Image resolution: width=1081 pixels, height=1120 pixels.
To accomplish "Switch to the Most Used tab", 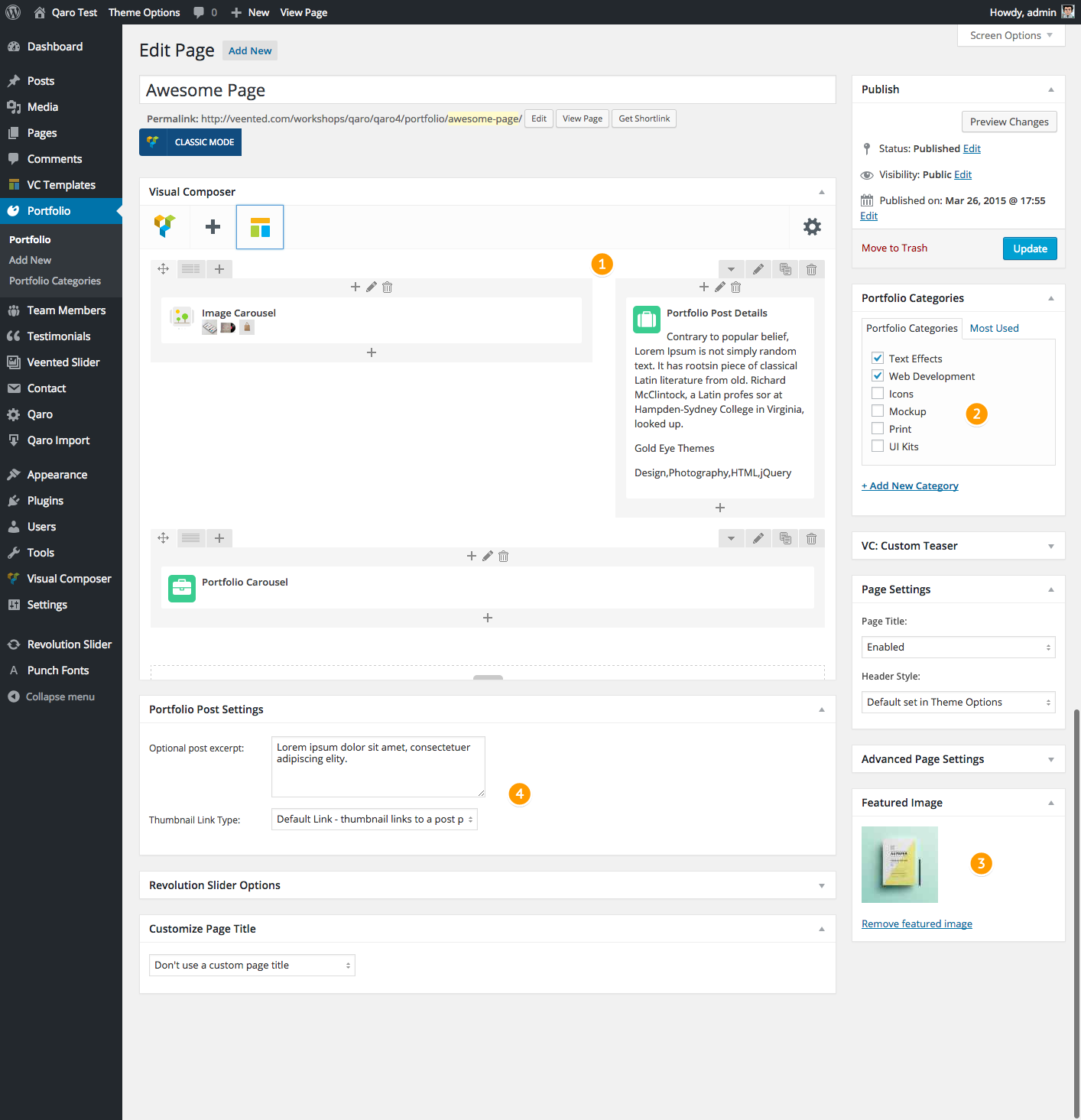I will point(994,328).
